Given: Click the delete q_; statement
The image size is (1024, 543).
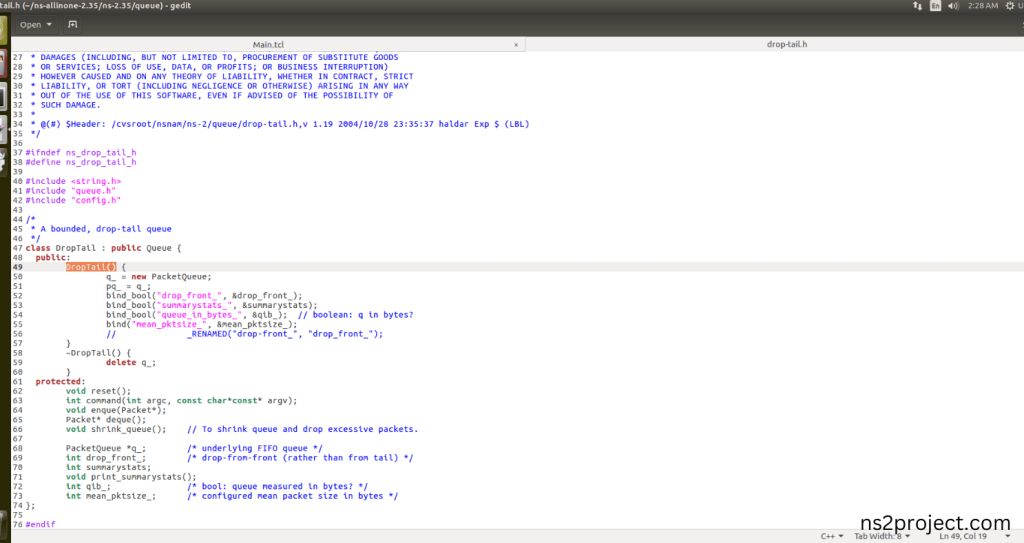Looking at the screenshot, I should click(x=131, y=363).
